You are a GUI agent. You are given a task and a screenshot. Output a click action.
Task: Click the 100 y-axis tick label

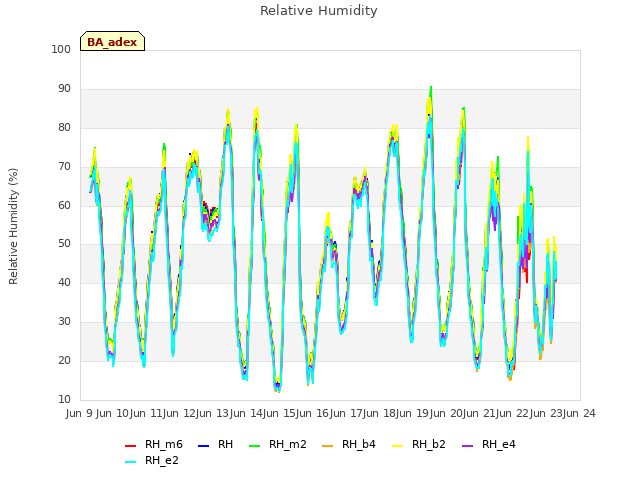click(61, 49)
